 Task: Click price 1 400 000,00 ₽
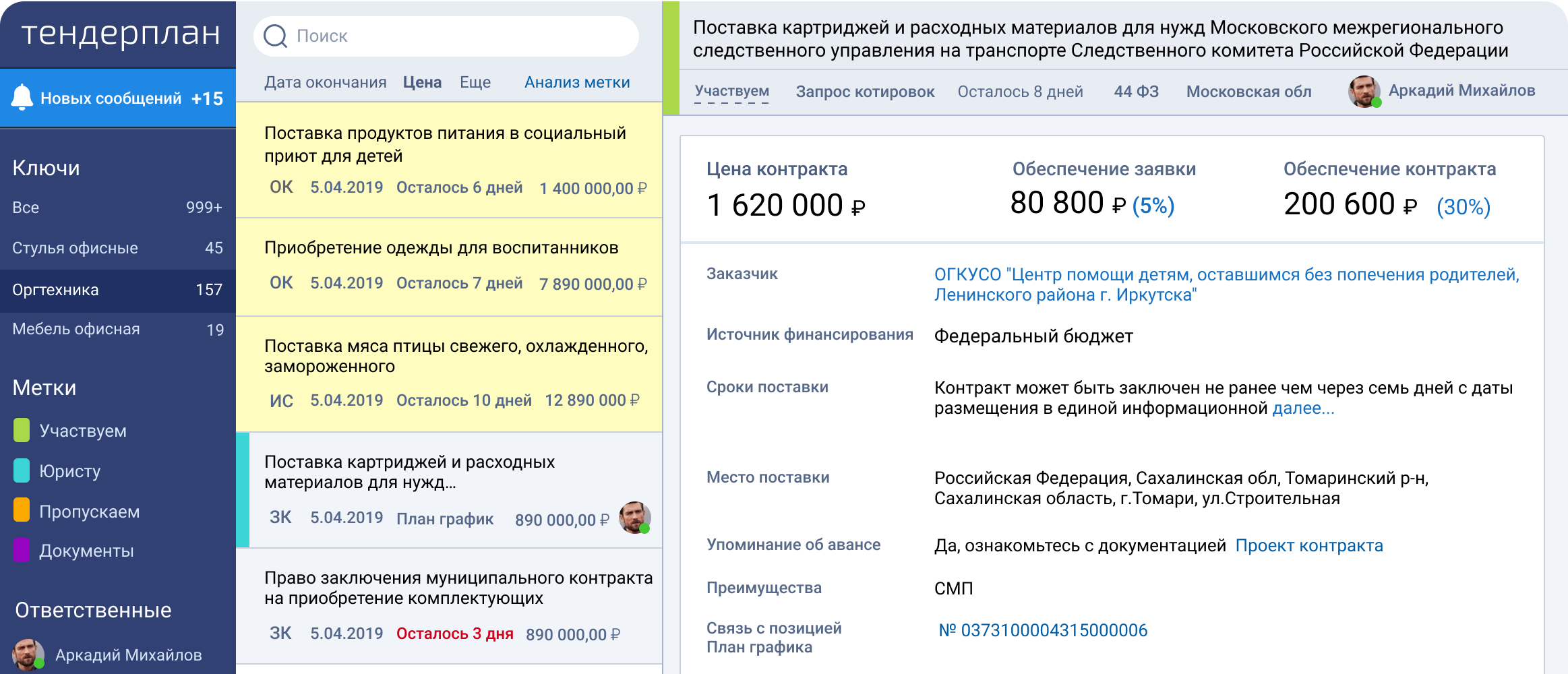[x=593, y=188]
